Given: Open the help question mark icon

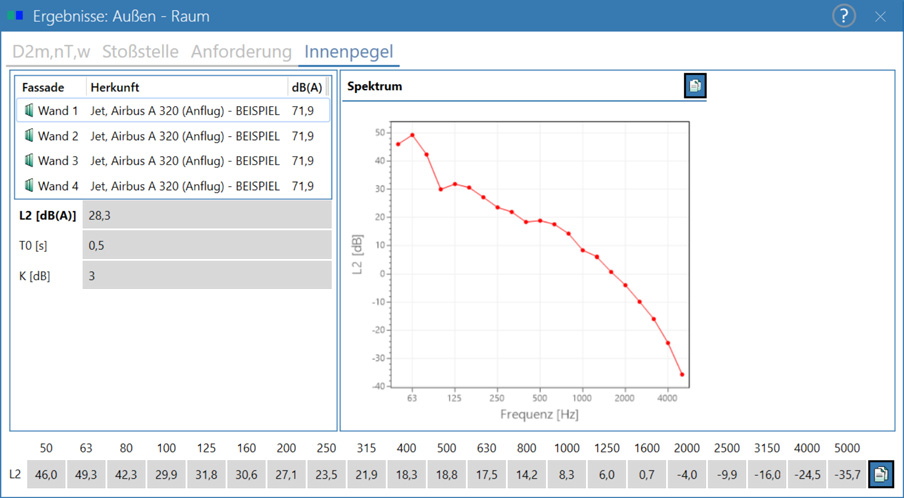Looking at the screenshot, I should coord(843,16).
